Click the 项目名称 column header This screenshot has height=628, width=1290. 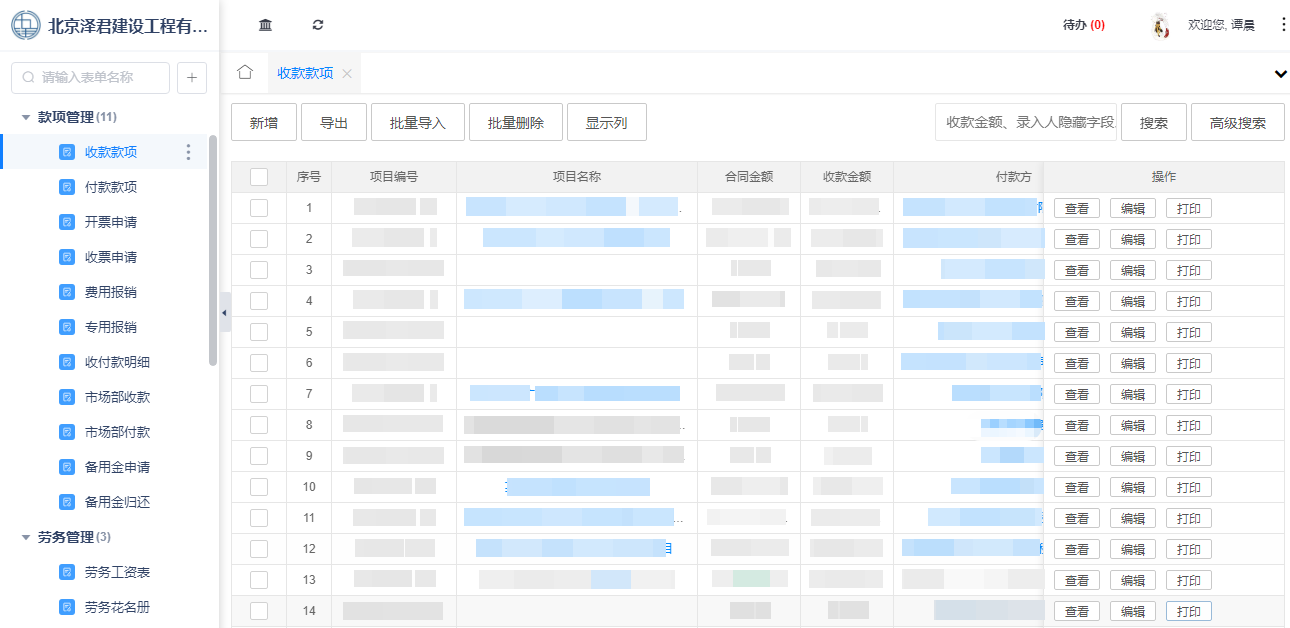577,177
